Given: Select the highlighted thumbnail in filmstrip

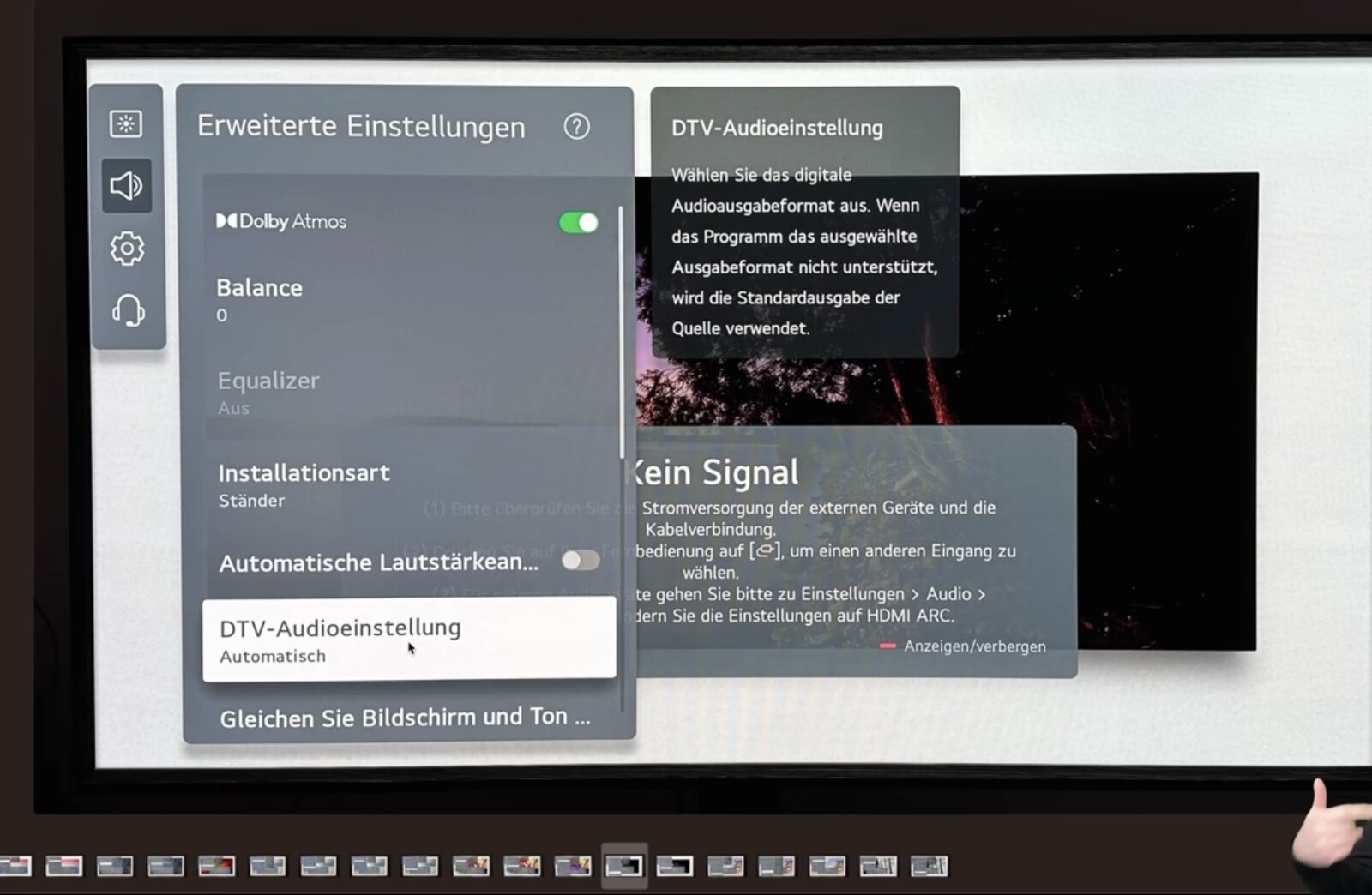Looking at the screenshot, I should coord(624,866).
